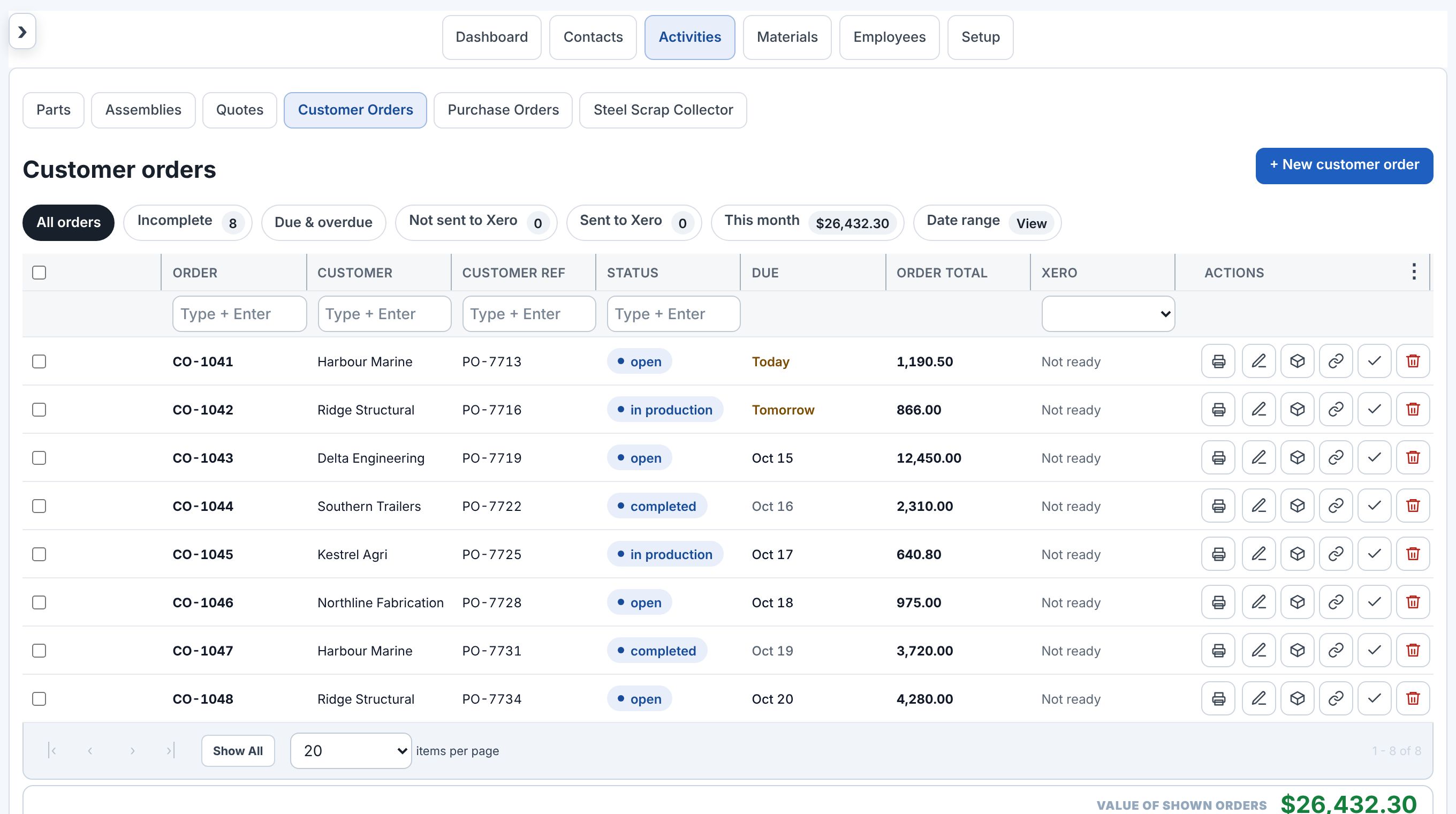Image resolution: width=1456 pixels, height=814 pixels.
Task: Click the Status filter input field
Action: [x=674, y=314]
